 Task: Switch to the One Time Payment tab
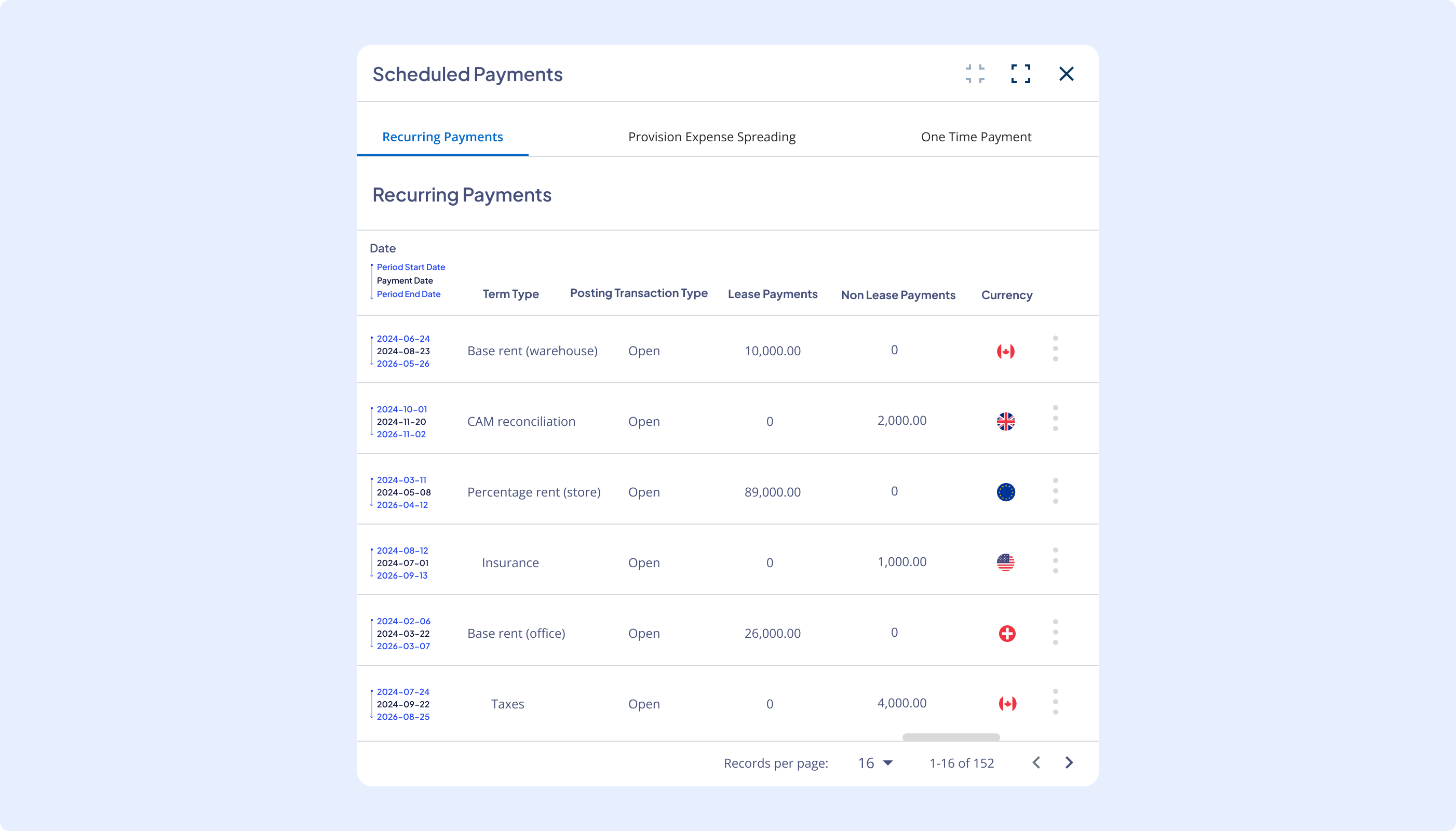coord(976,137)
